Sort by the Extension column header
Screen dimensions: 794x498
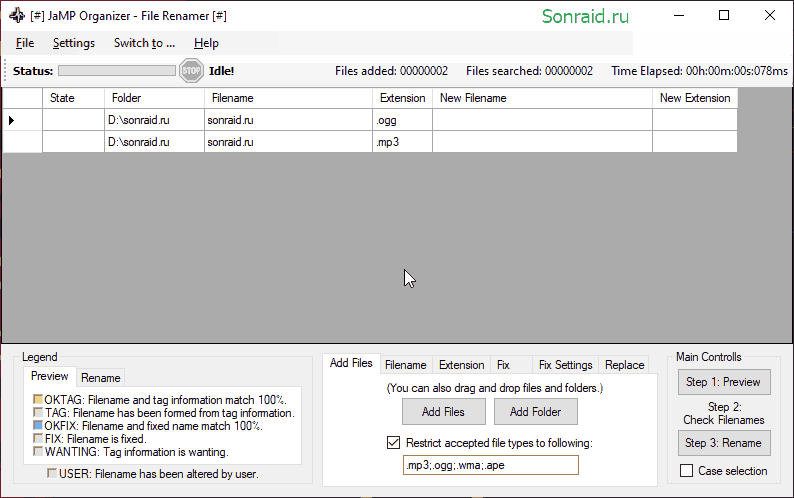[x=403, y=98]
